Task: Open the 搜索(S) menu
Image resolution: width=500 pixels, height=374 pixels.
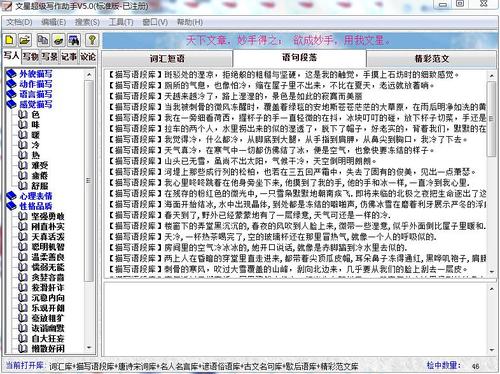Action: 87,22
